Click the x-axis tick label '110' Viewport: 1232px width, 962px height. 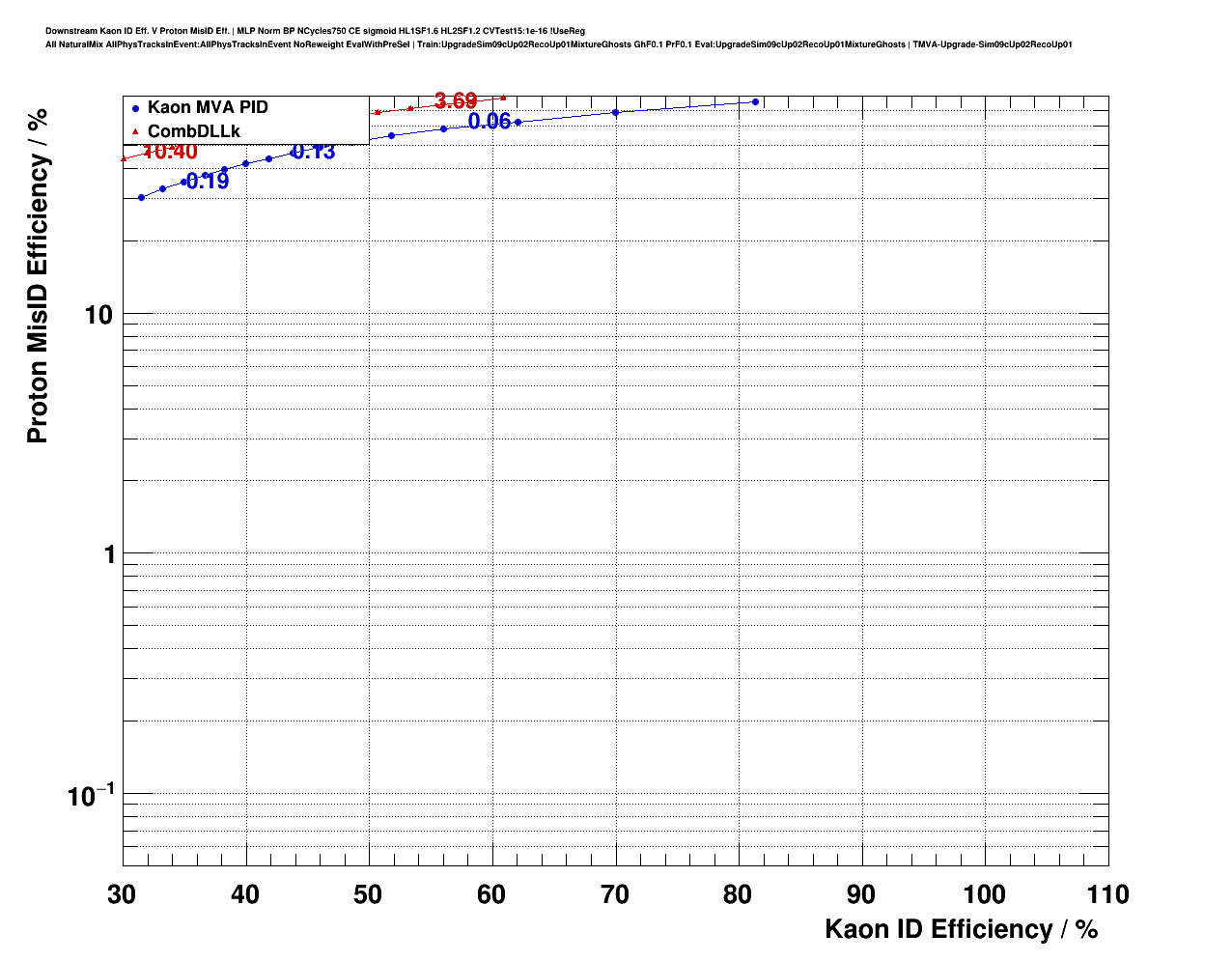coord(1107,894)
